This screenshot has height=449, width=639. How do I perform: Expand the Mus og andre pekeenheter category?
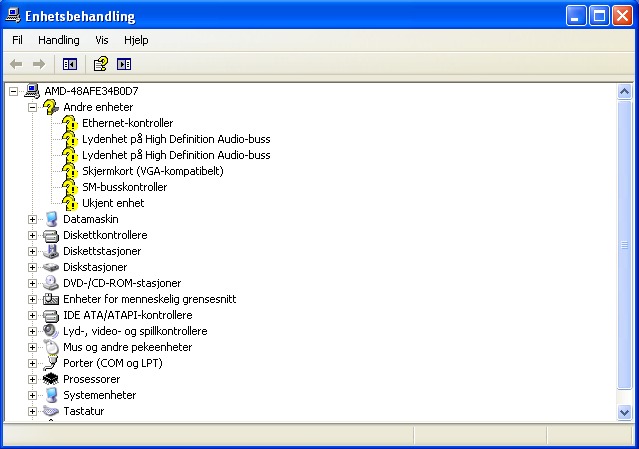(x=32, y=348)
